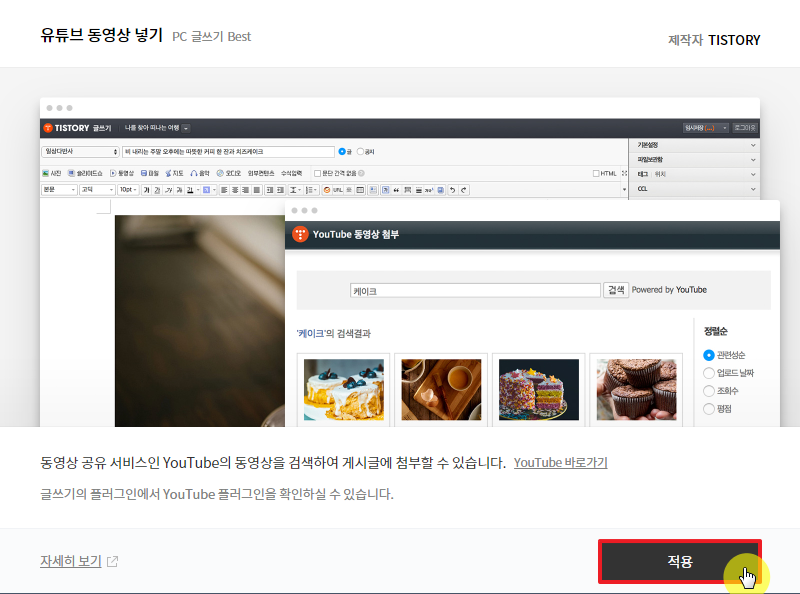
Task: Expand the 태그 위치 panel
Action: [694, 174]
